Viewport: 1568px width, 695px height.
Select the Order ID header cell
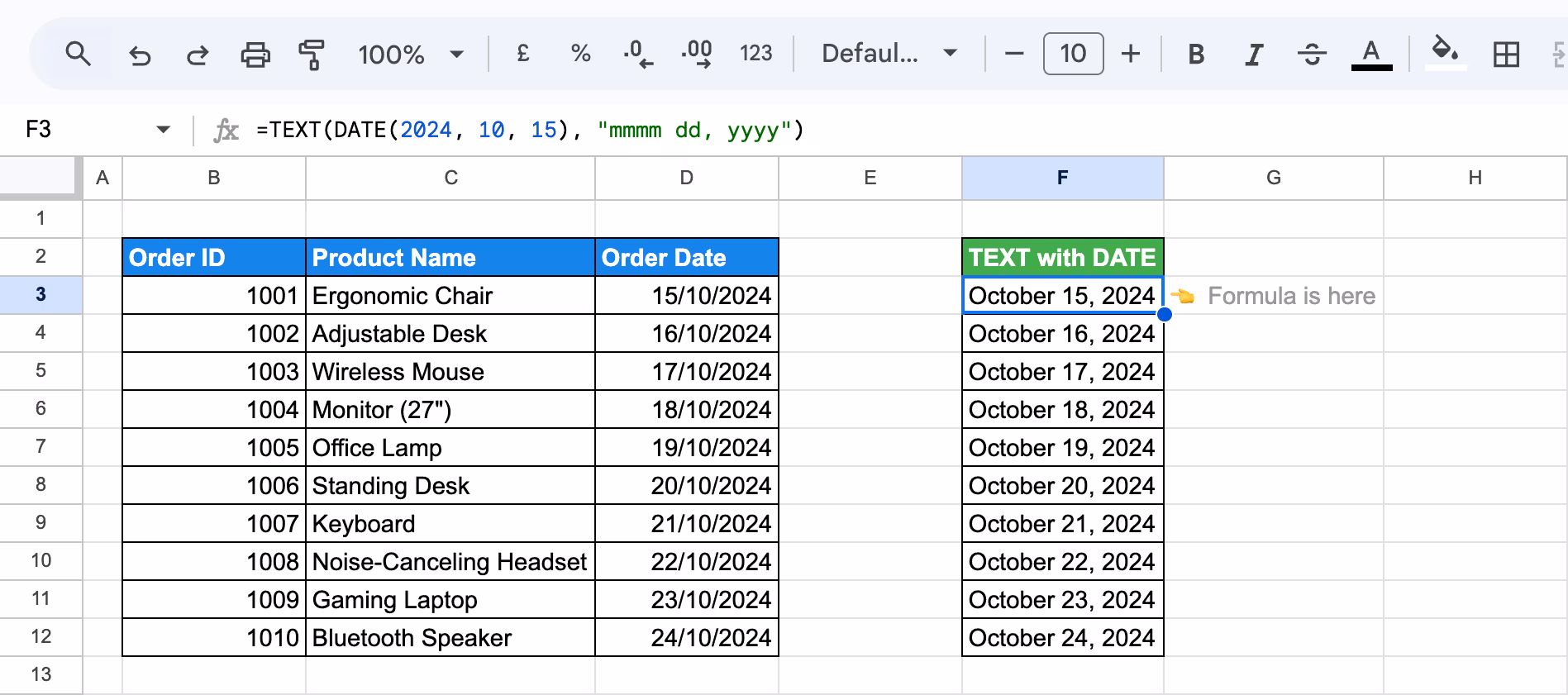pos(214,257)
